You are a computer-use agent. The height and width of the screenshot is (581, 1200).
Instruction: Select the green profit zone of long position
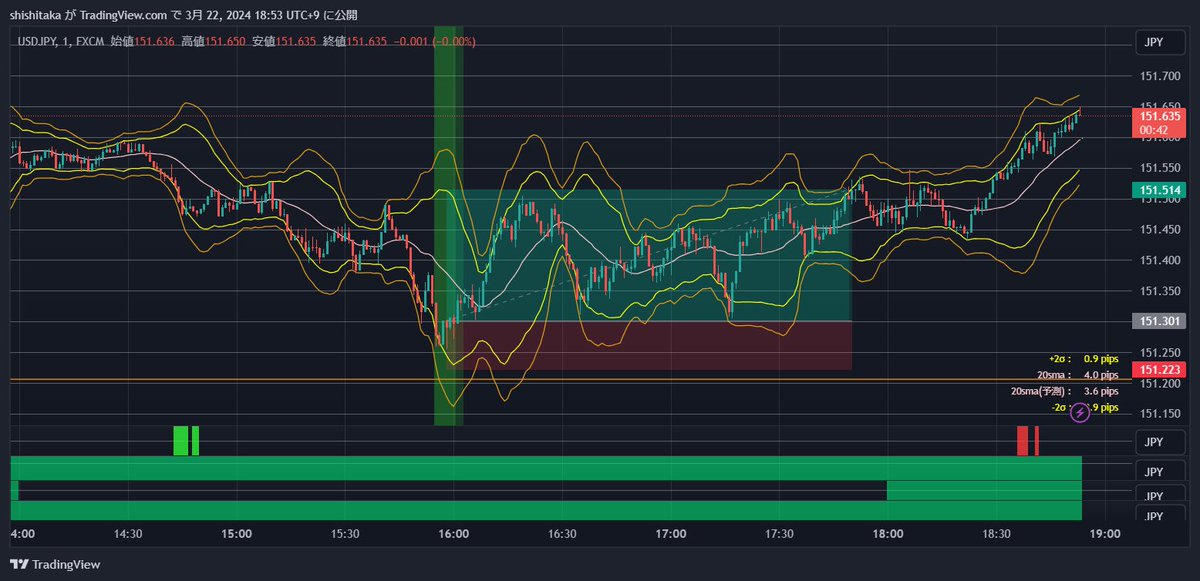click(654, 256)
